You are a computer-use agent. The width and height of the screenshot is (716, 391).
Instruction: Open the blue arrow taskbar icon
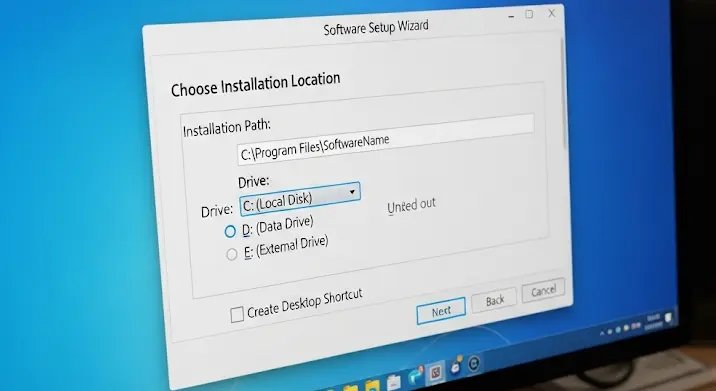point(416,375)
